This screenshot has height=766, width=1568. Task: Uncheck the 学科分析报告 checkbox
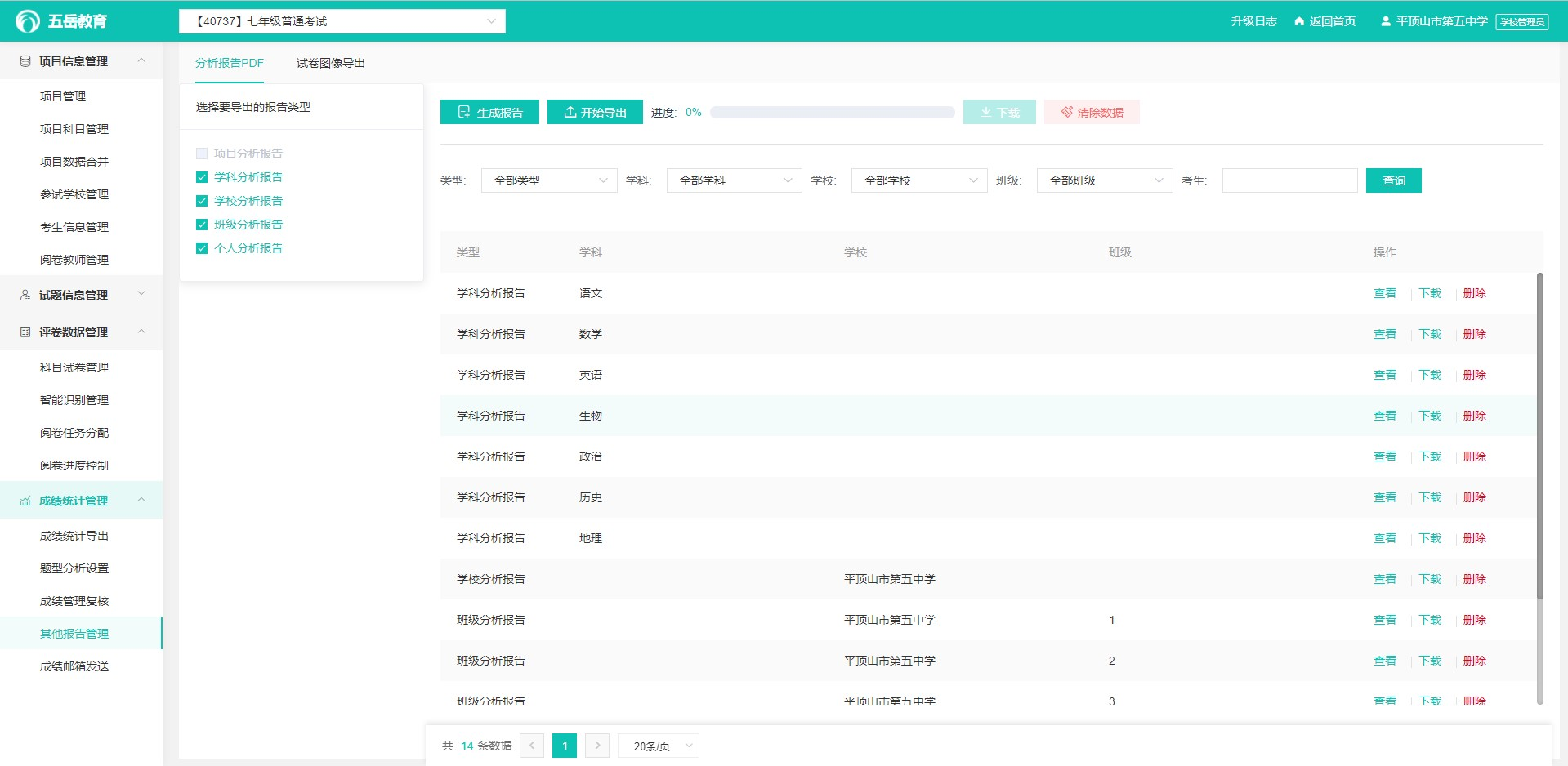click(x=202, y=177)
